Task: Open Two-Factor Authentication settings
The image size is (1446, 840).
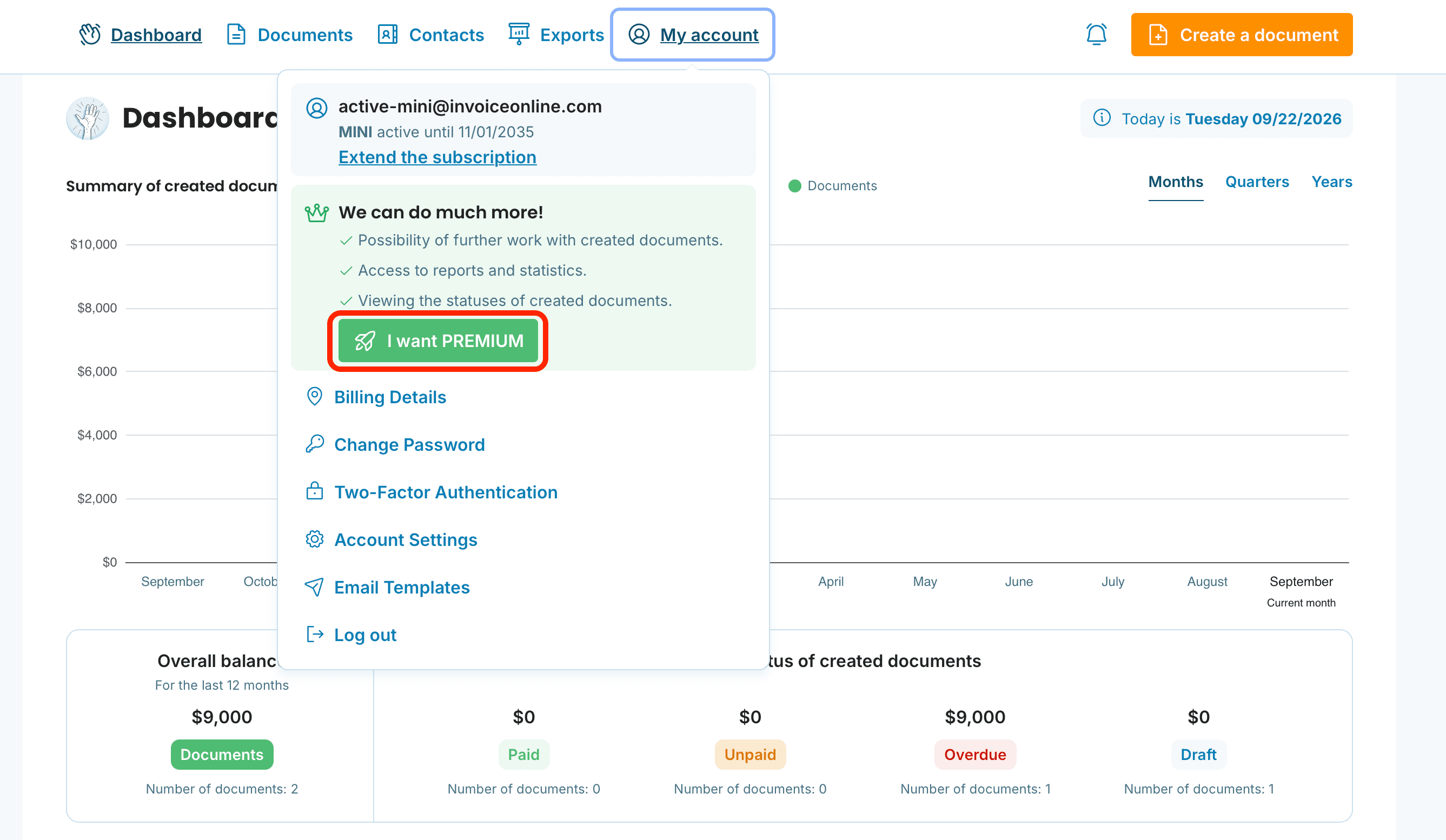Action: [446, 492]
